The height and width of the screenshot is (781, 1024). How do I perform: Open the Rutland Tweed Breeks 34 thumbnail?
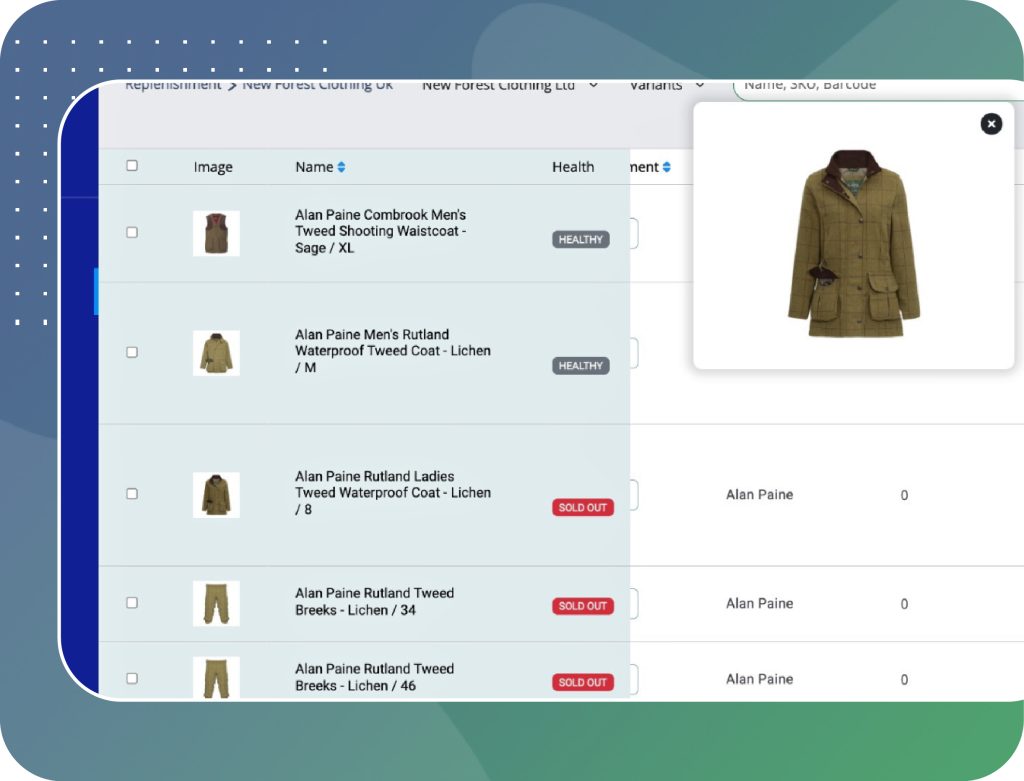216,603
